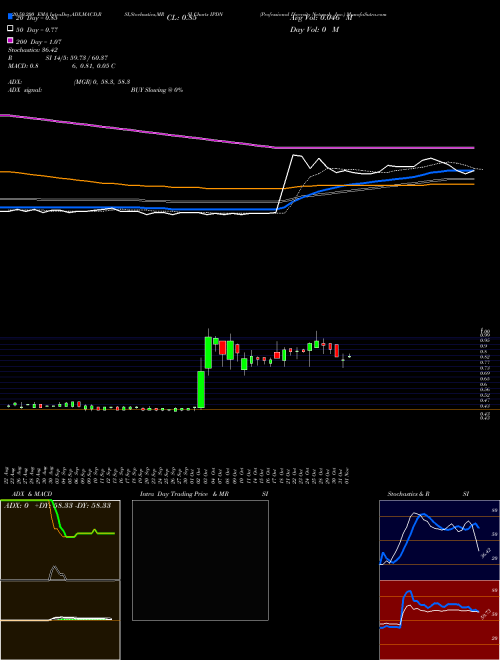Click the magenta 200 Day legend swatch
This screenshot has height=660, width=500.
[10, 40]
